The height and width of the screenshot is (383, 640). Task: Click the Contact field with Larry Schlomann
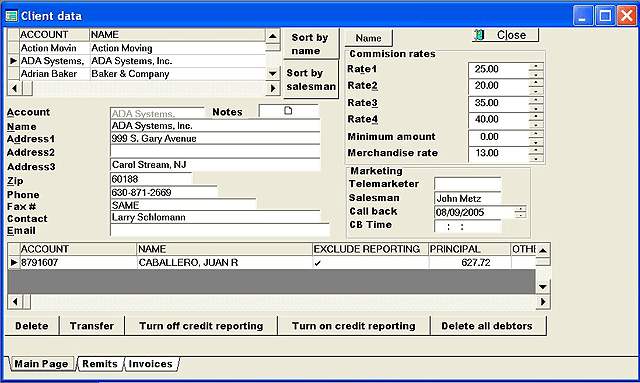point(215,217)
